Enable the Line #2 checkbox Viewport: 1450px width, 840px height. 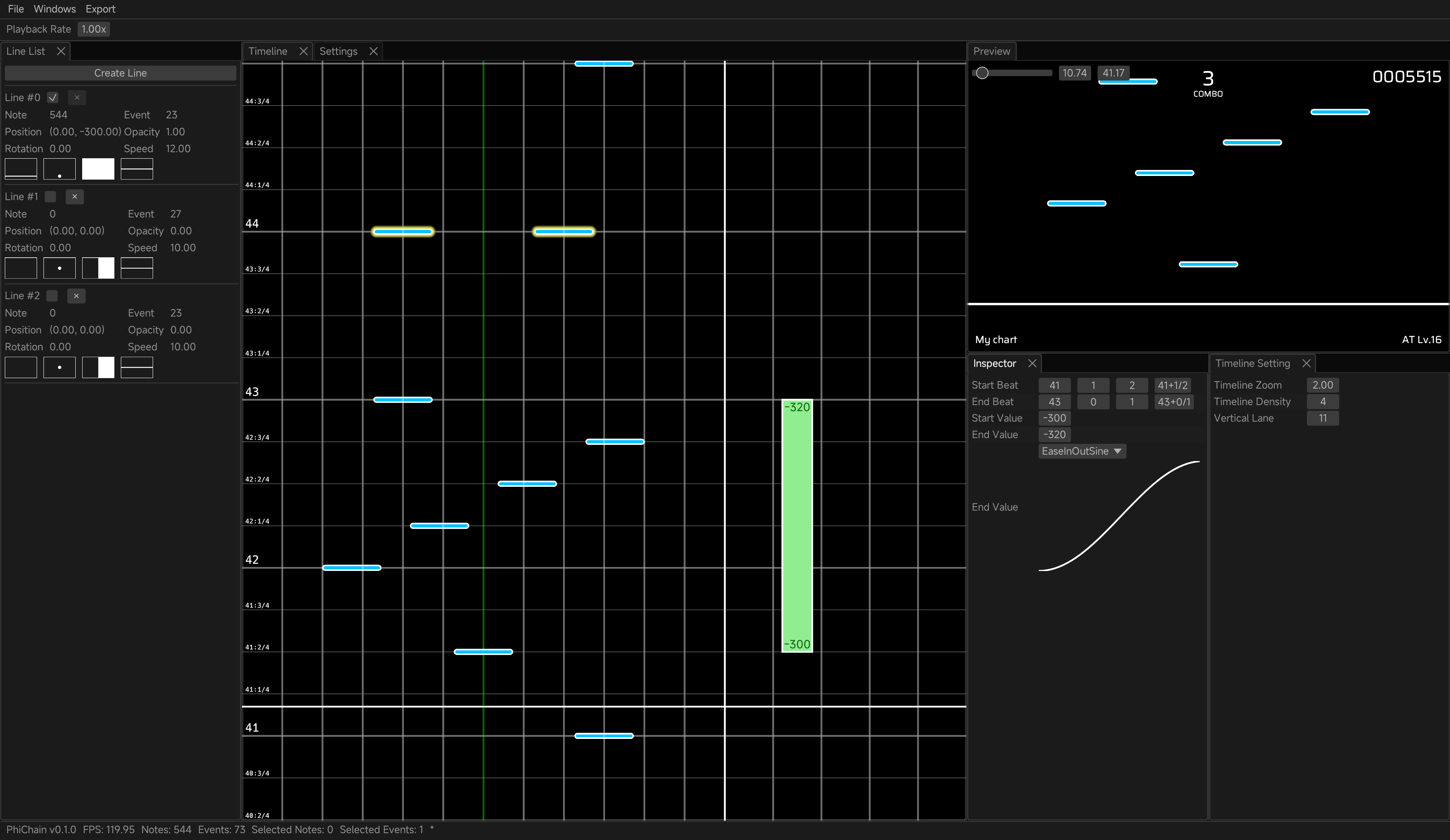coord(52,296)
